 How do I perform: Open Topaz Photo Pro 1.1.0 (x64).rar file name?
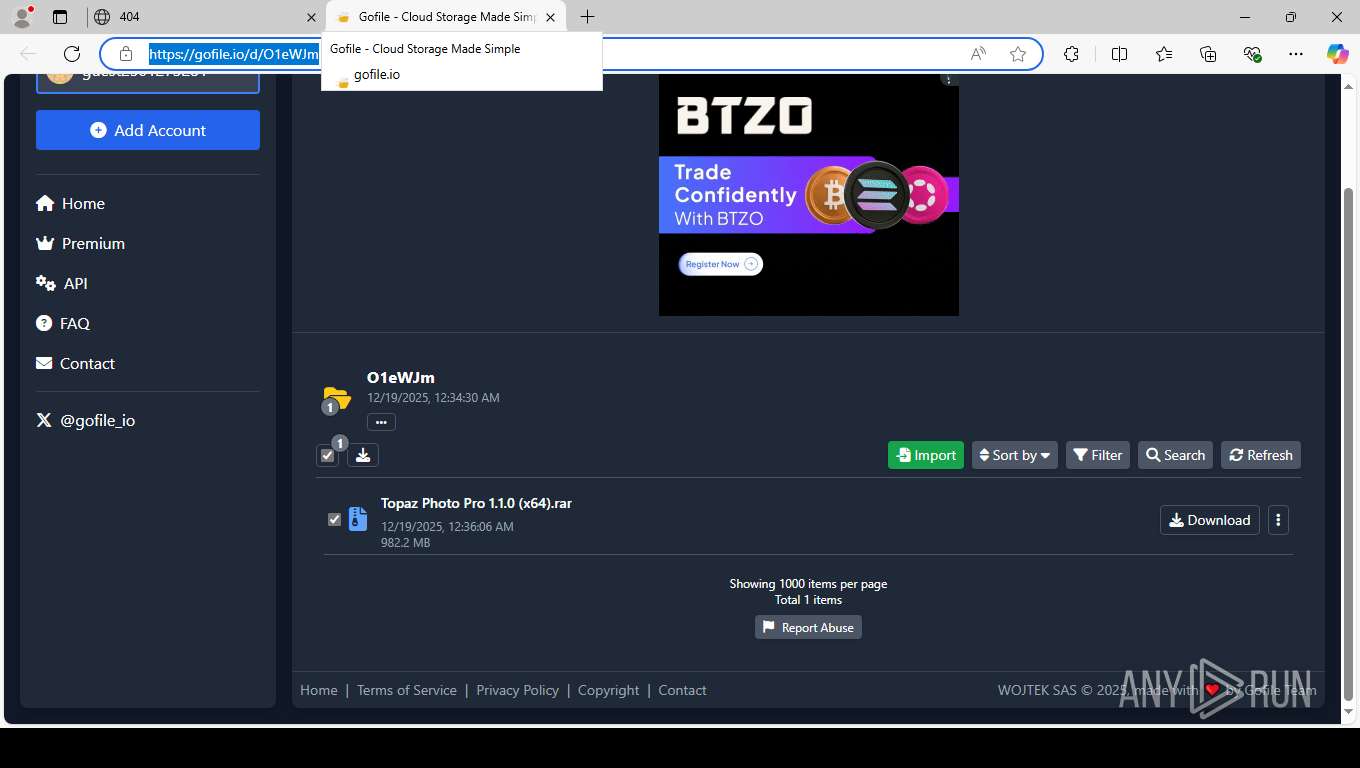(476, 503)
